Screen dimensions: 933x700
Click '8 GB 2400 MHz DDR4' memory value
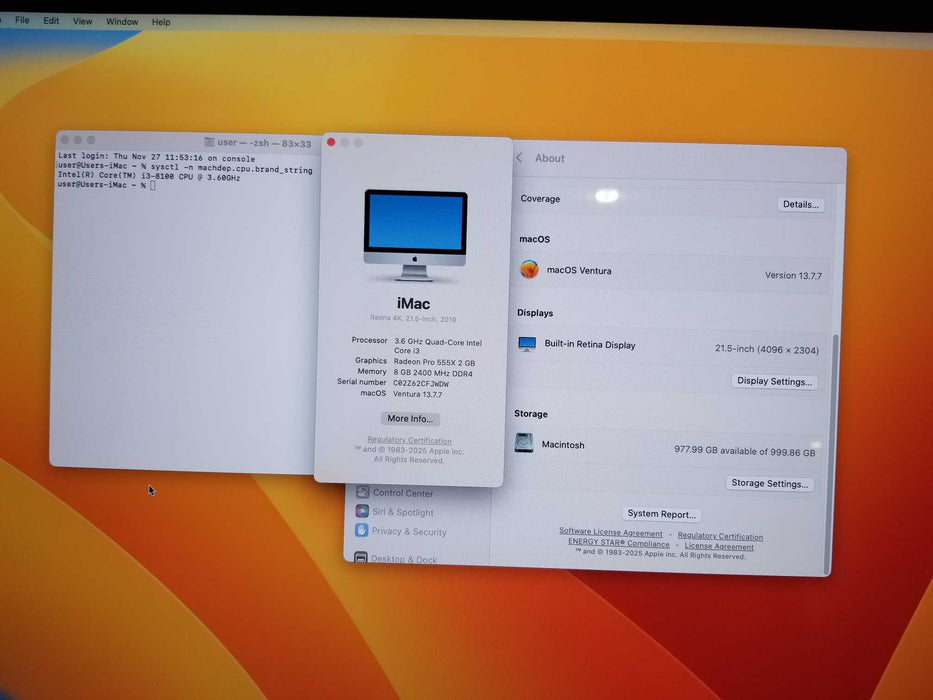point(433,373)
